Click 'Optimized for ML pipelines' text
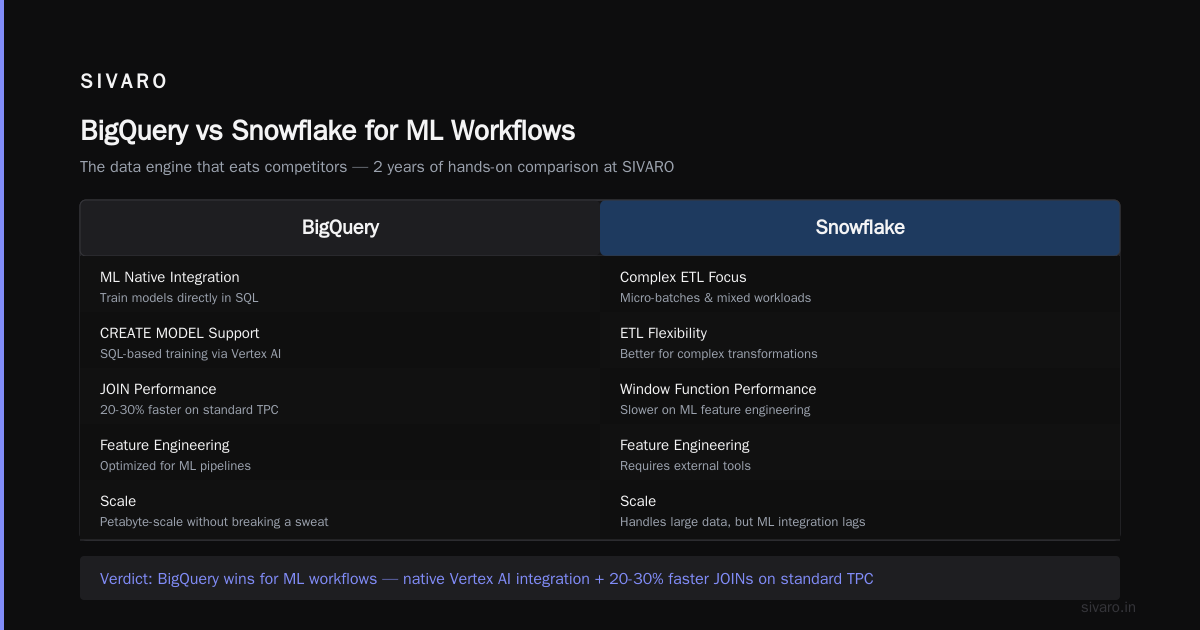This screenshot has height=630, width=1200. pos(175,466)
